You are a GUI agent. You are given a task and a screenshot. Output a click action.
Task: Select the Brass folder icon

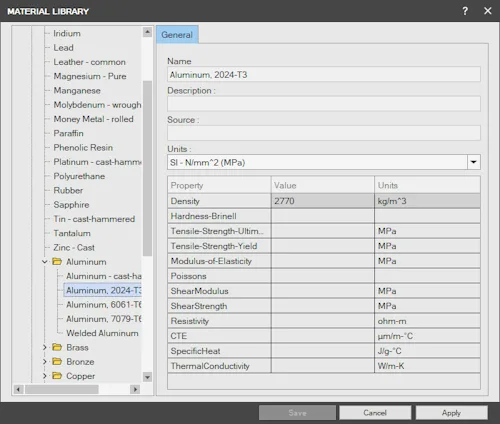click(57, 347)
